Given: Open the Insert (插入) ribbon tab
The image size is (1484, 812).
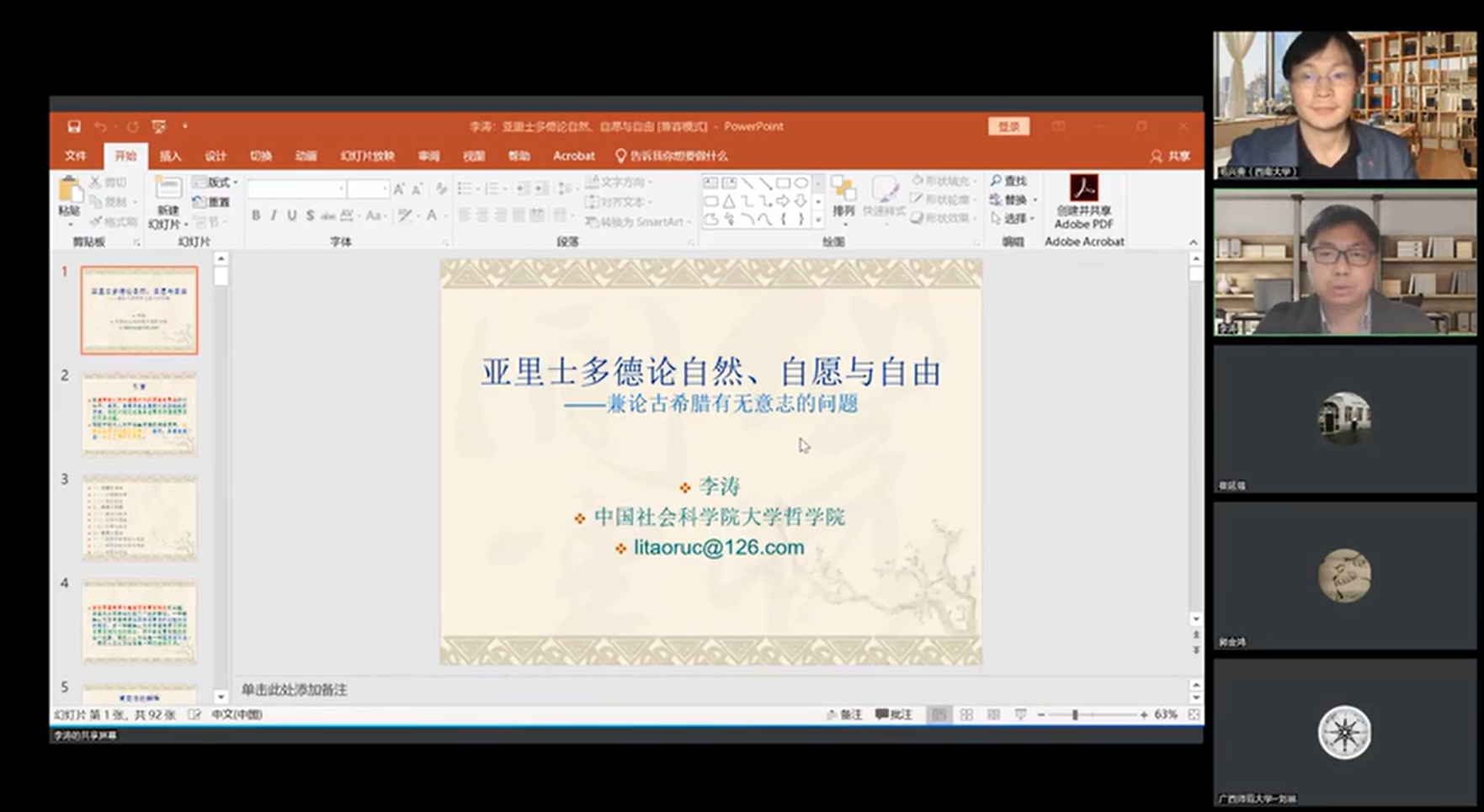Looking at the screenshot, I should click(x=170, y=156).
